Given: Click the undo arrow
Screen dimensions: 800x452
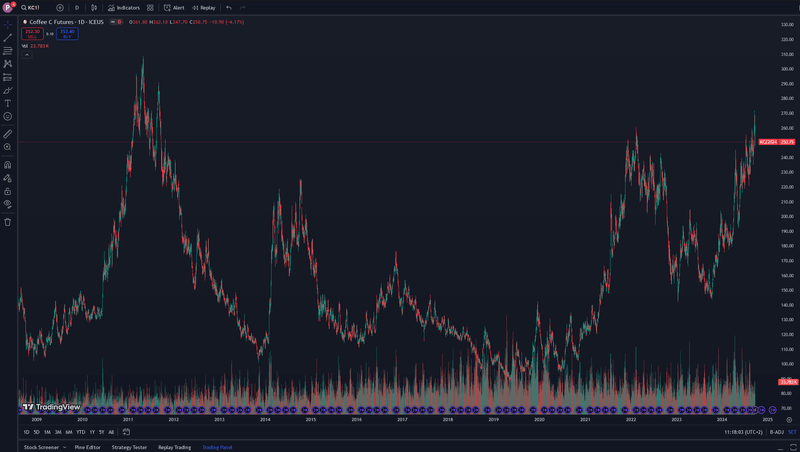Looking at the screenshot, I should 229,8.
